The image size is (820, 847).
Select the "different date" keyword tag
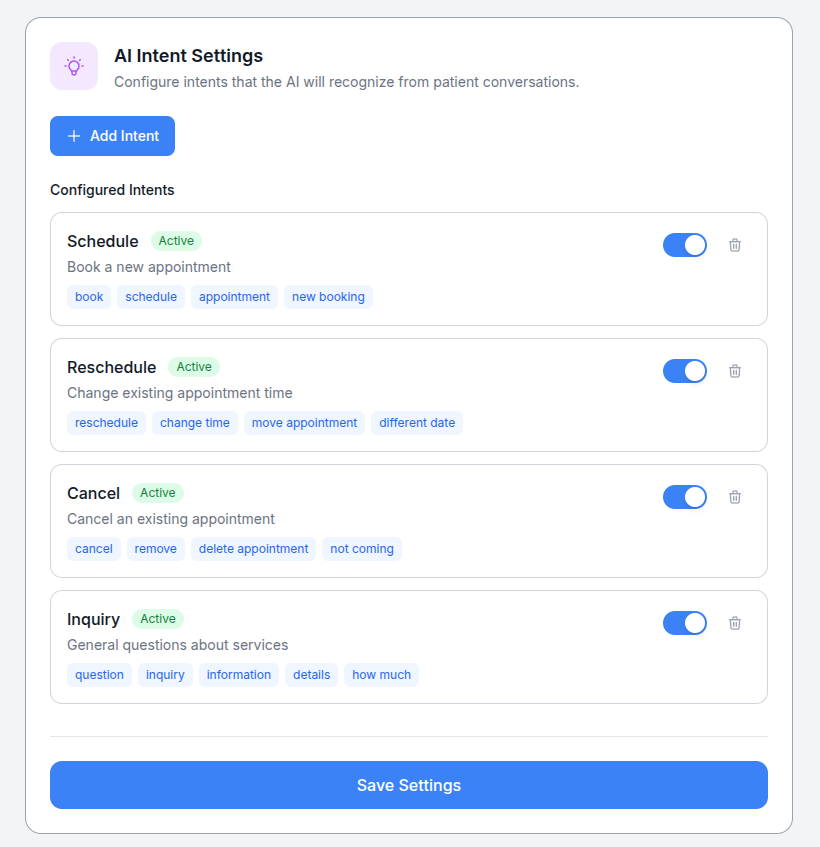point(417,422)
